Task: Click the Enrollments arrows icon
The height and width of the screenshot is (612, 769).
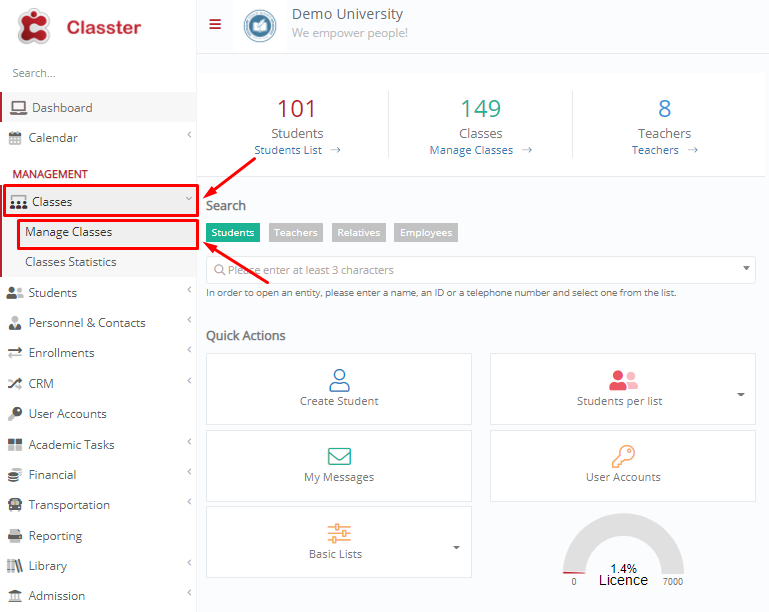Action: (15, 353)
